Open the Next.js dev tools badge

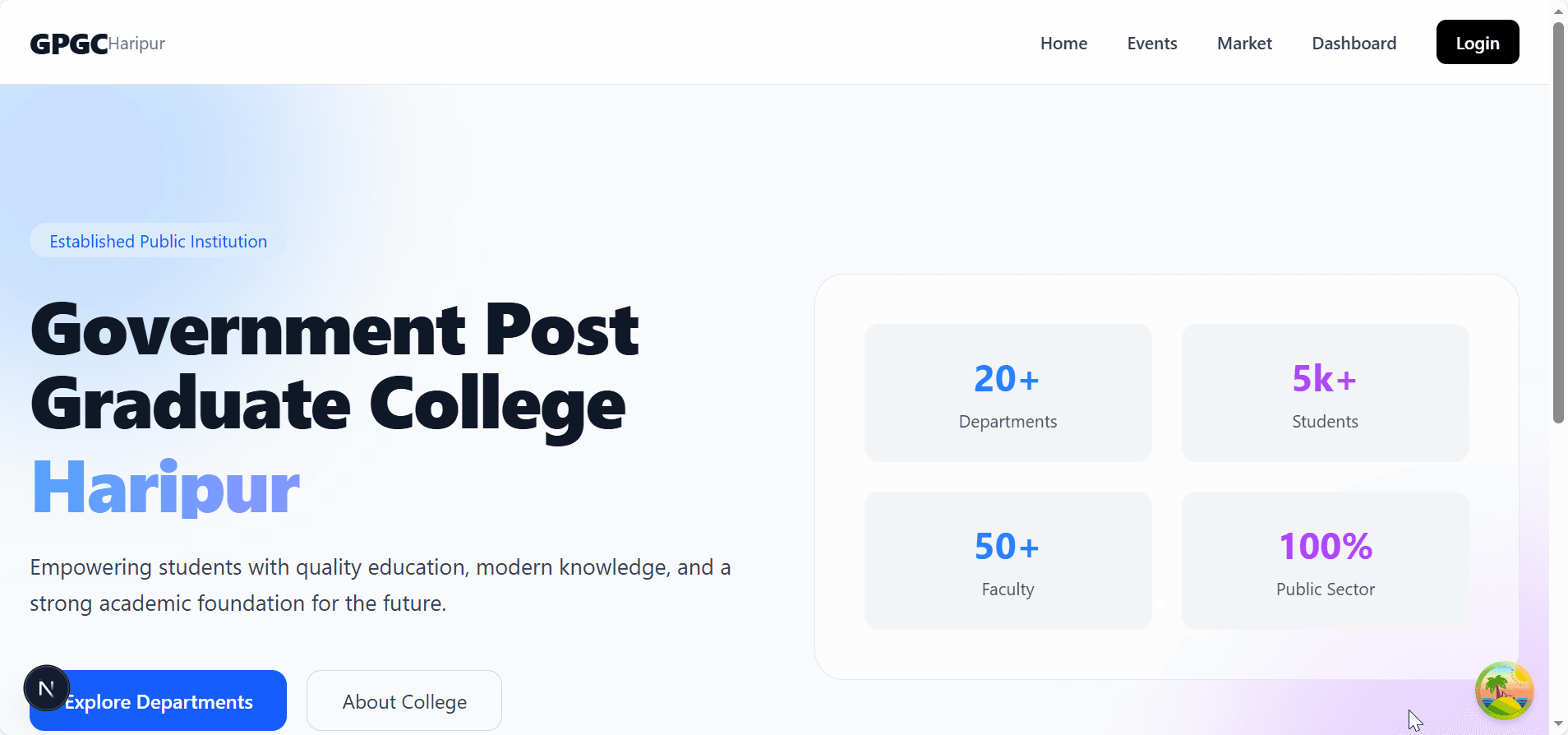click(46, 688)
